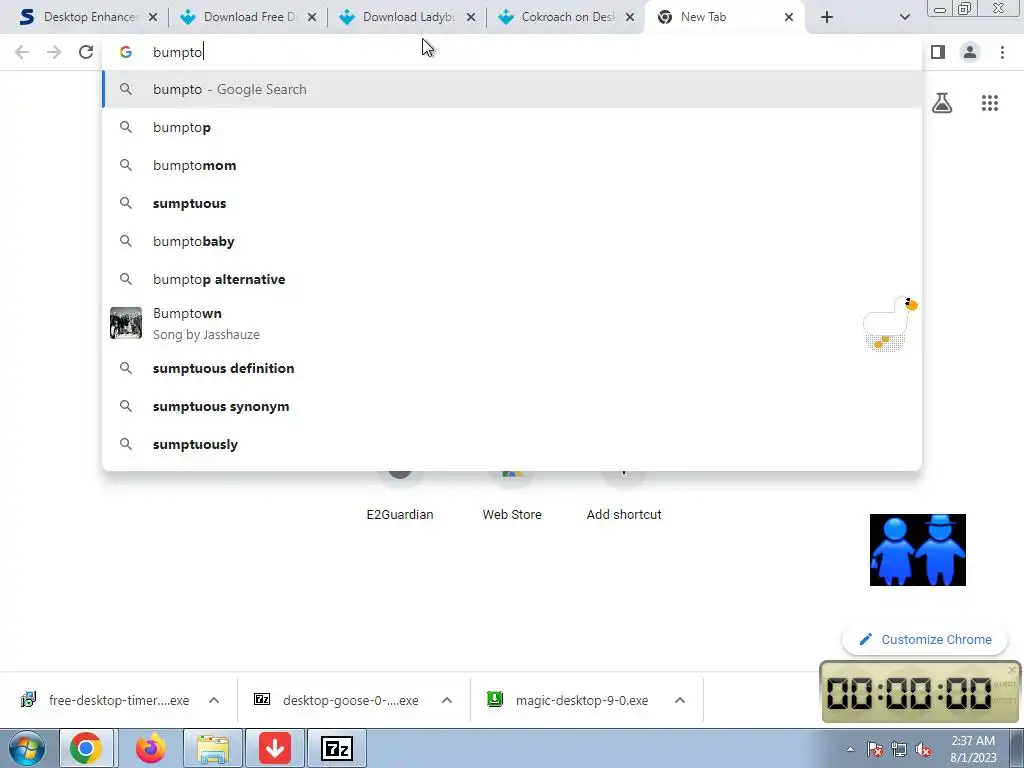Select the 'sumptuous synonym' suggestion
This screenshot has width=1024, height=768.
(x=512, y=406)
